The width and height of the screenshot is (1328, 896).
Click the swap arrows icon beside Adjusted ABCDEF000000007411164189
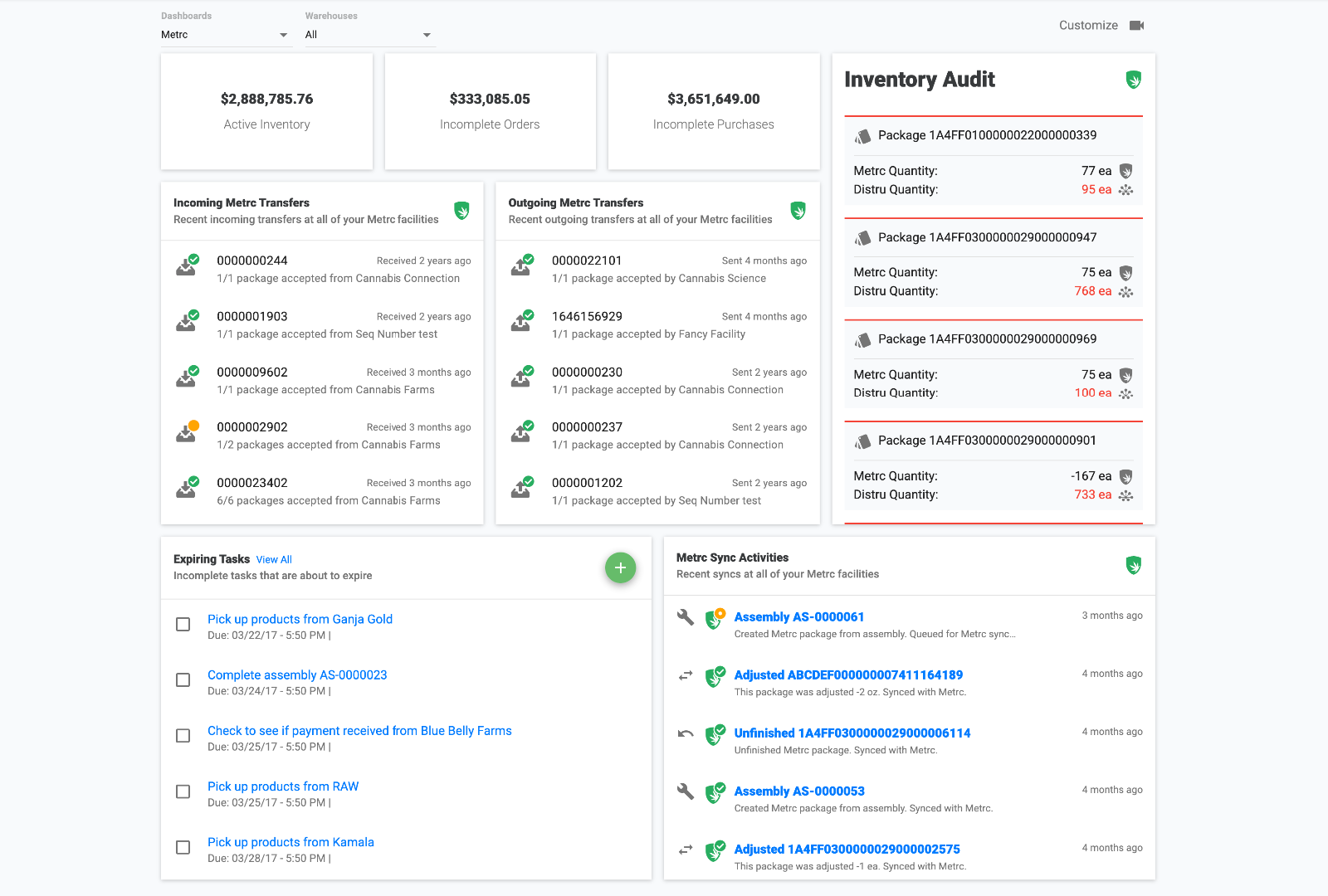click(x=686, y=675)
